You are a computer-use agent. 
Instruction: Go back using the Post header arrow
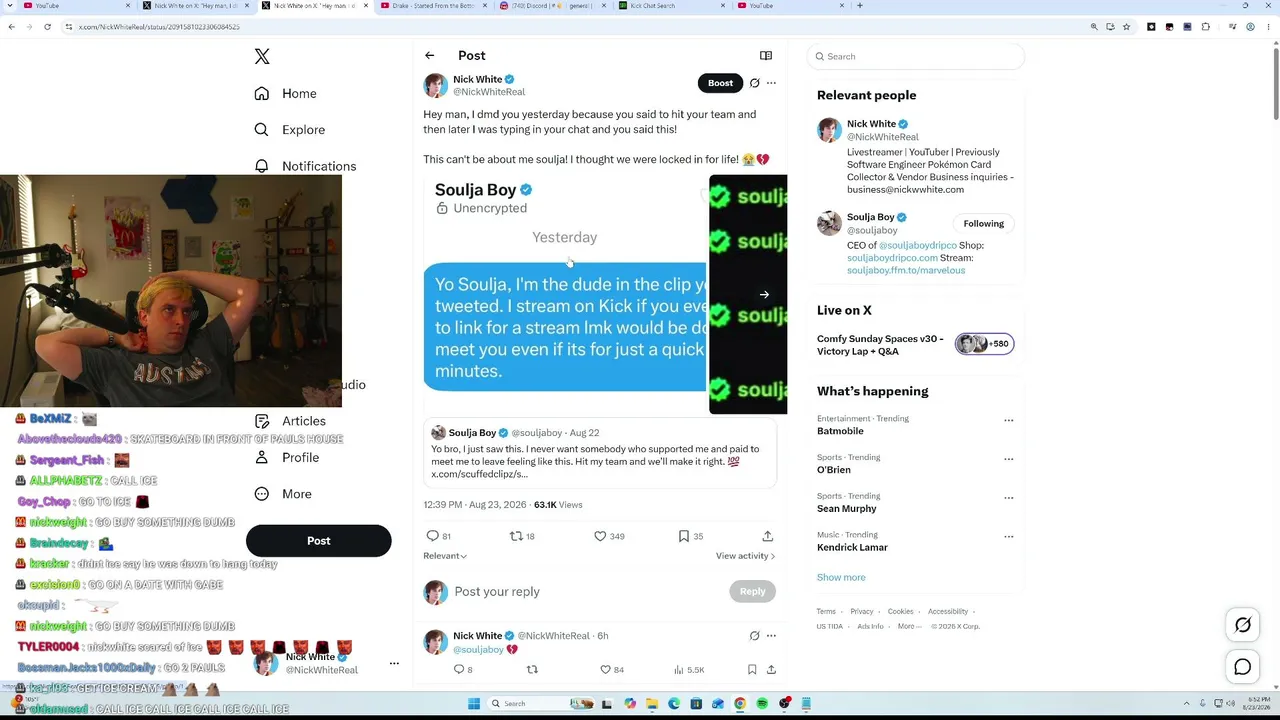pos(430,56)
